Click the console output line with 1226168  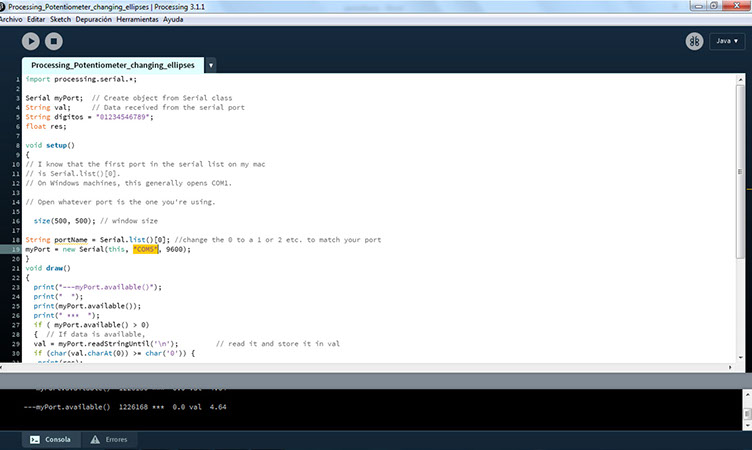click(x=125, y=407)
